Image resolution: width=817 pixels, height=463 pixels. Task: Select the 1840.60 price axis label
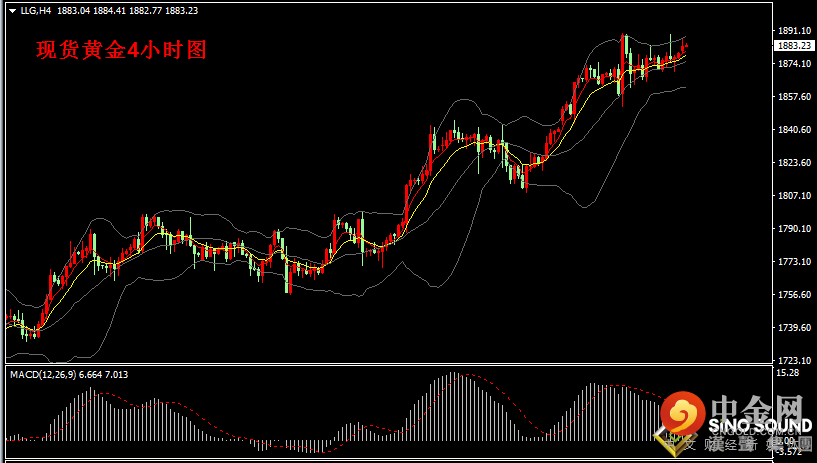(x=794, y=130)
